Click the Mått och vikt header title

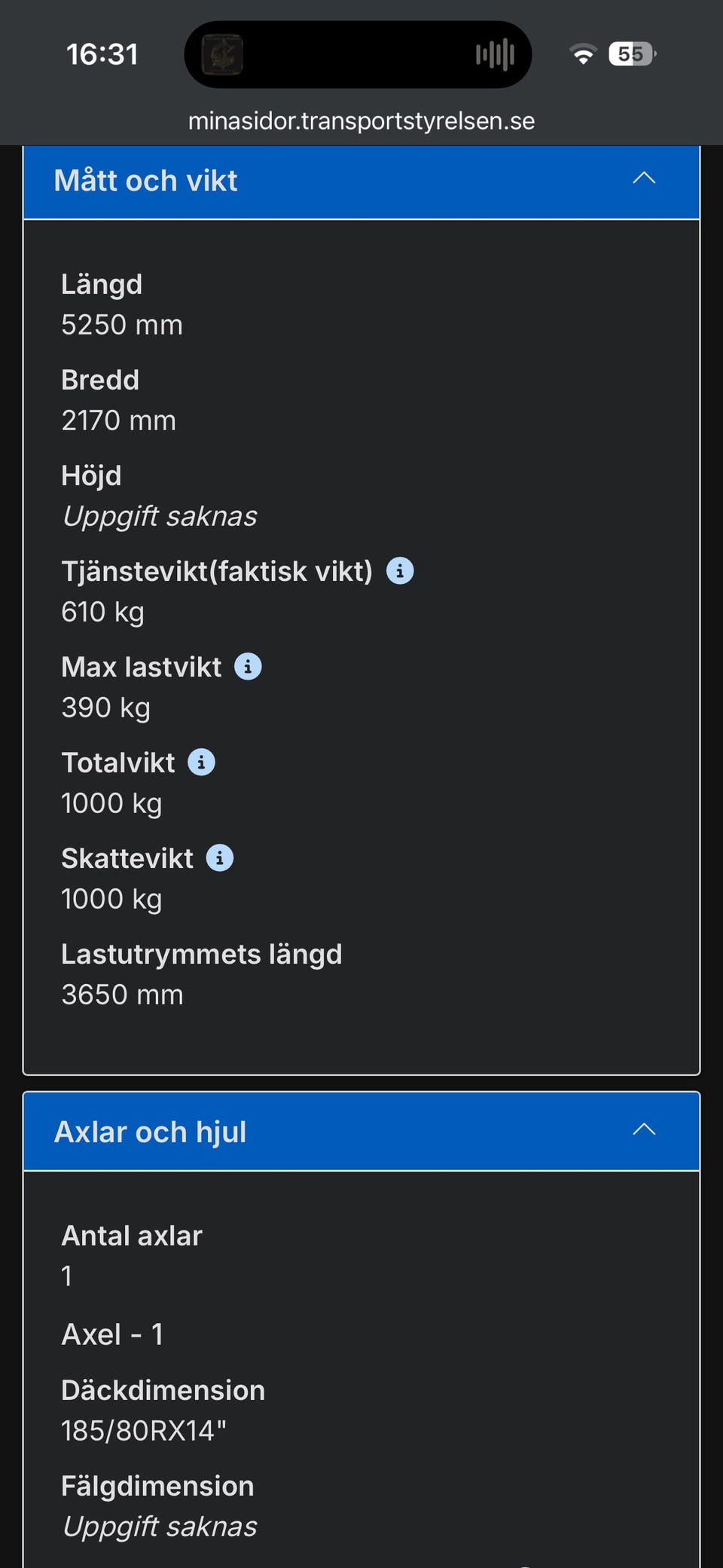pyautogui.click(x=146, y=181)
